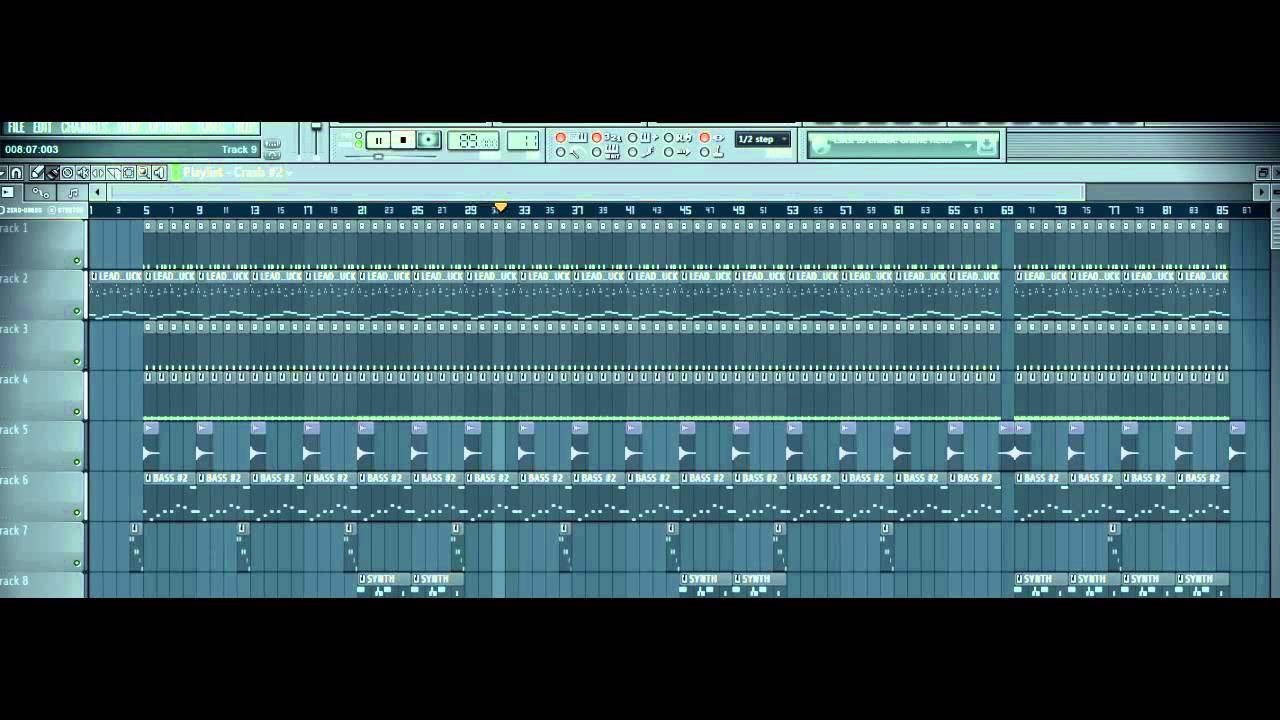Click the tempo slider below transport buttons

click(x=378, y=156)
